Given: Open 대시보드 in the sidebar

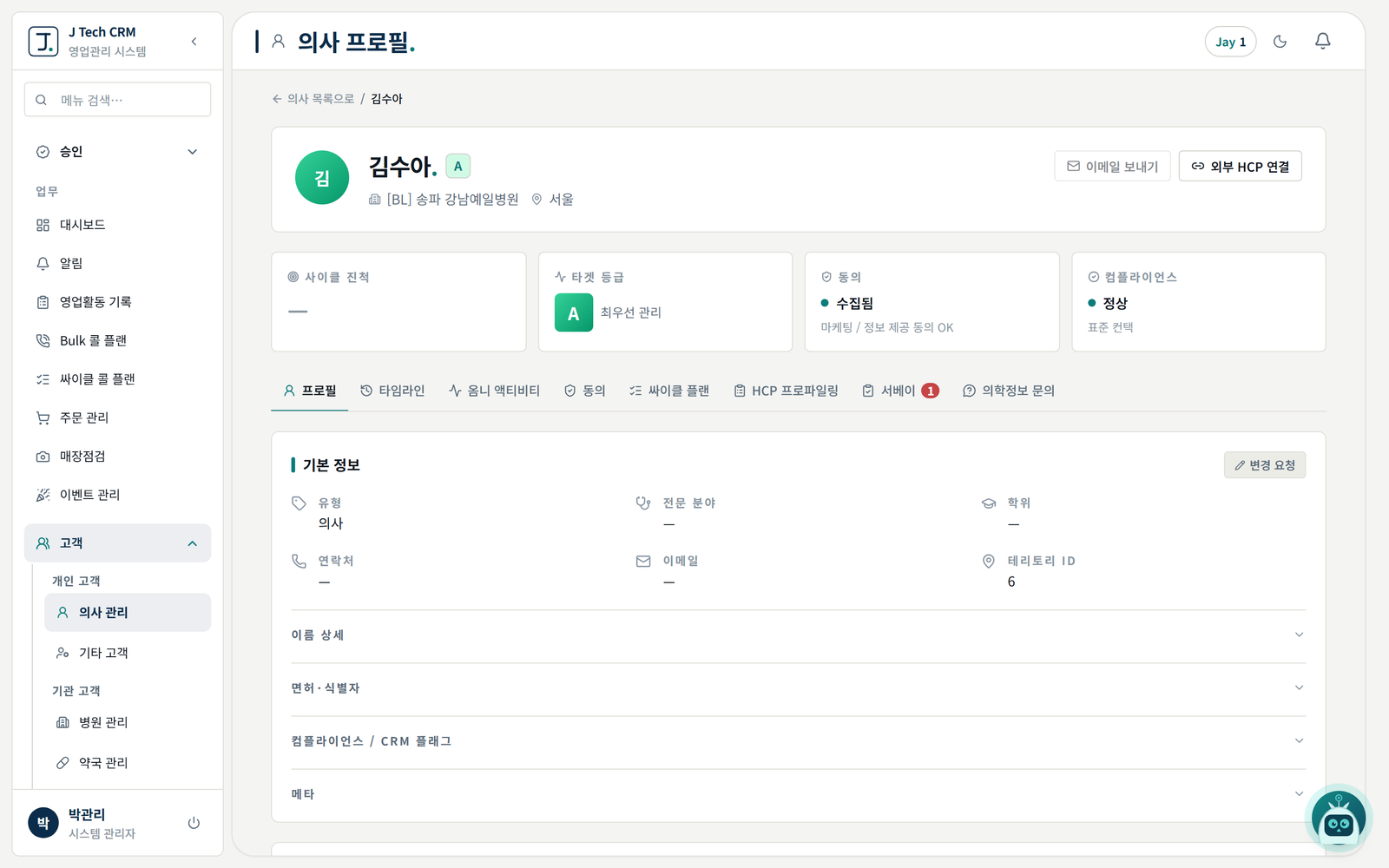Looking at the screenshot, I should (117, 225).
